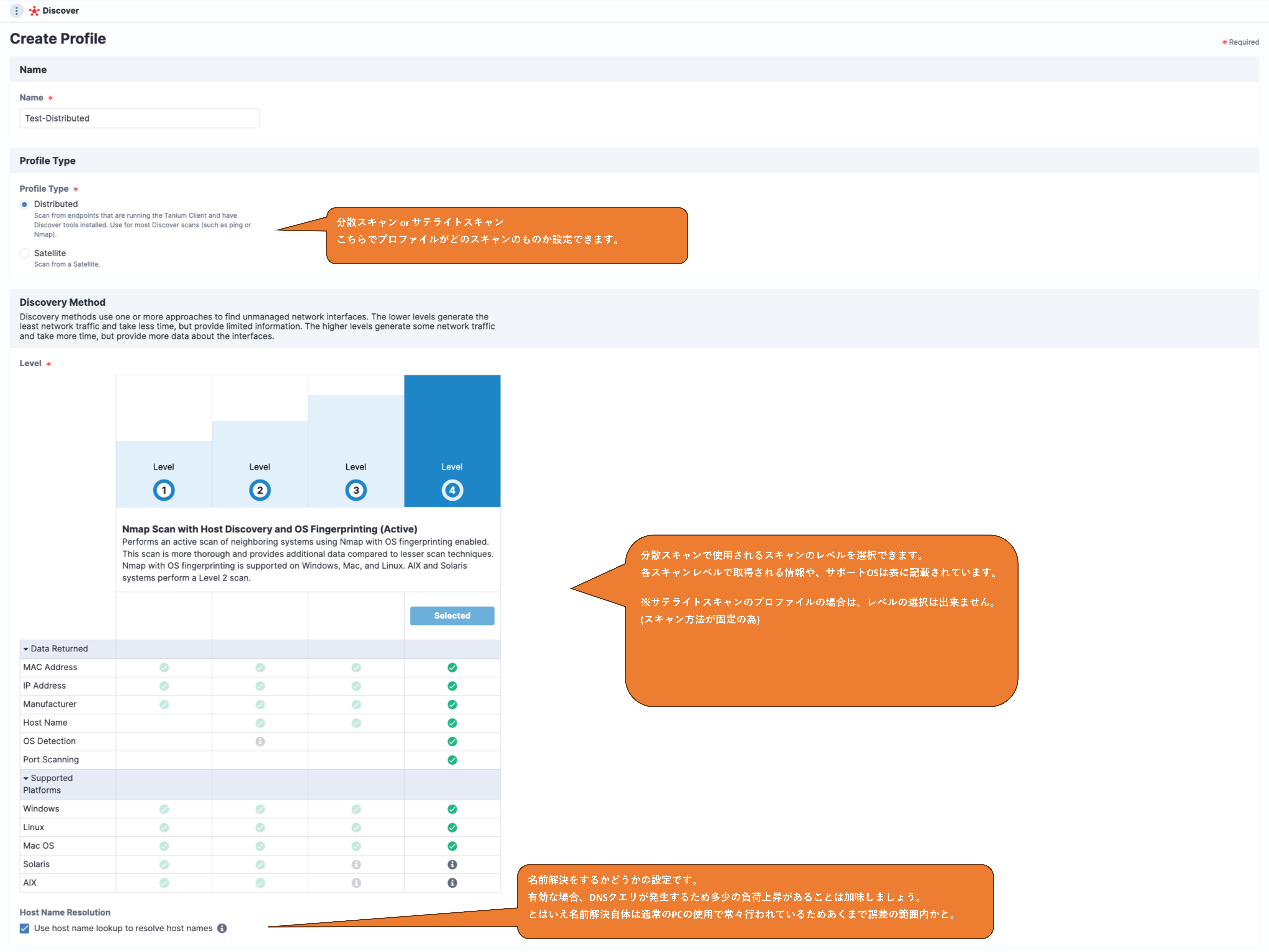Click the AIX checkmark for Level 2

pyautogui.click(x=260, y=883)
